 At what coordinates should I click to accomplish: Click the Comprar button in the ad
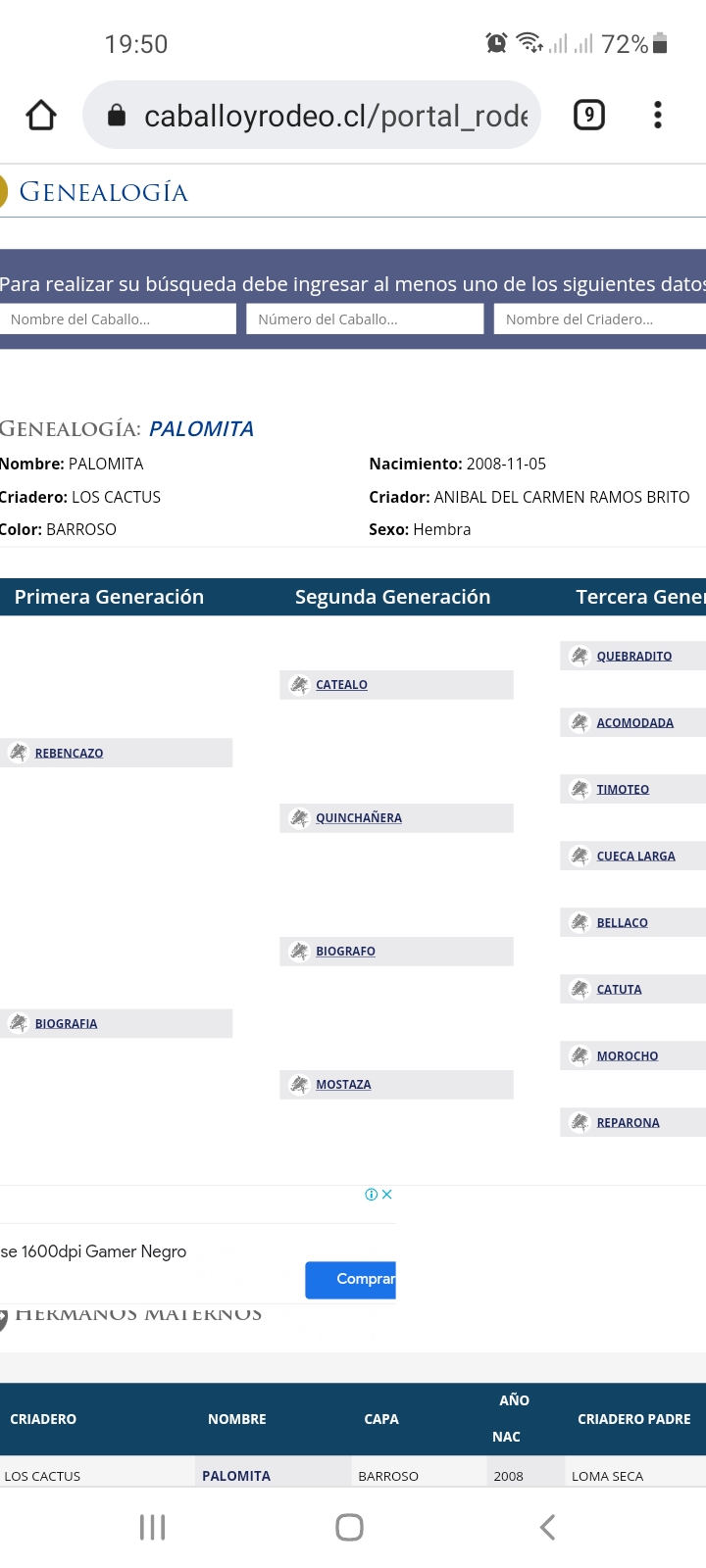[x=351, y=1280]
